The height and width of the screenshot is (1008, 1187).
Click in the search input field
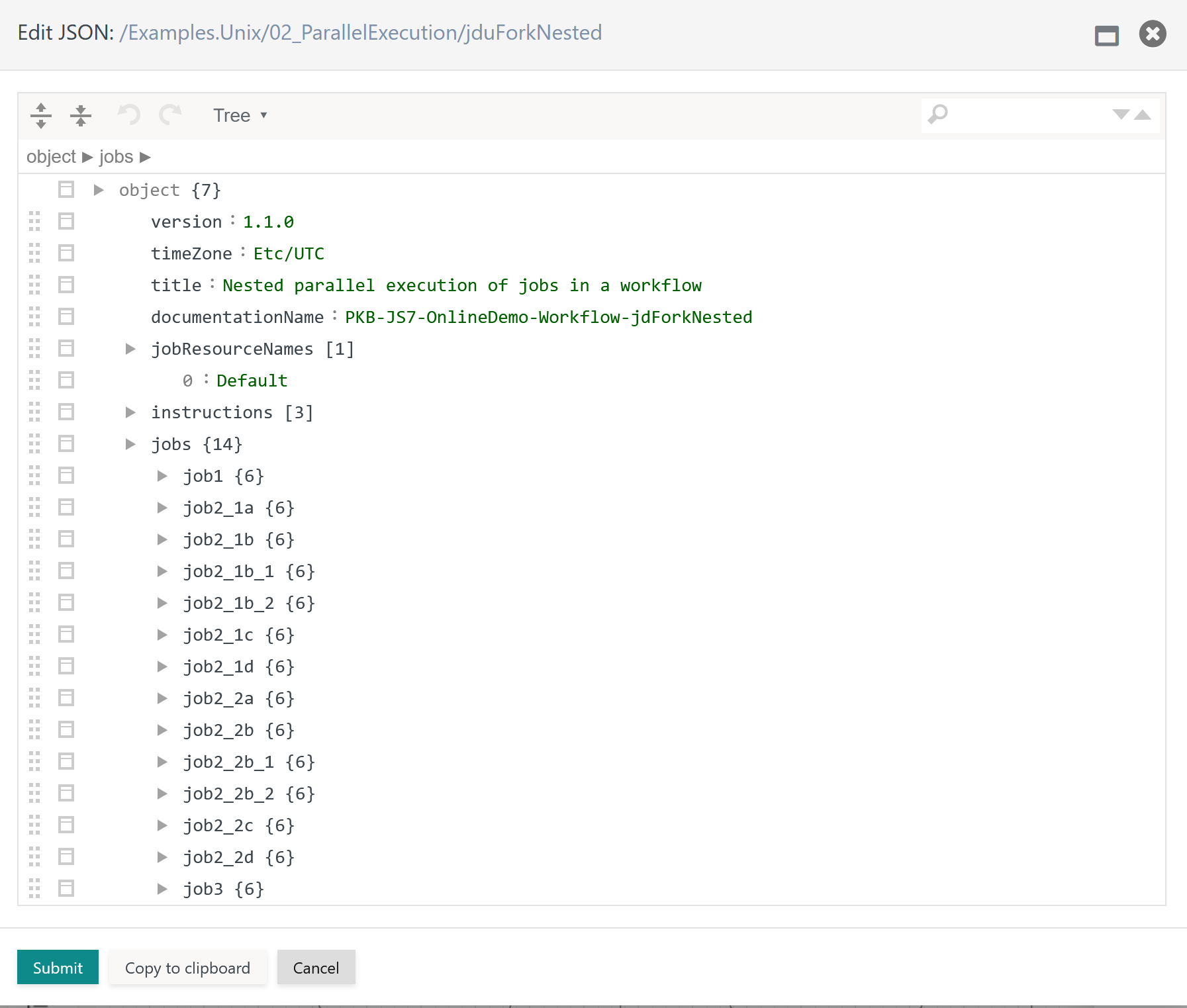coord(1030,115)
